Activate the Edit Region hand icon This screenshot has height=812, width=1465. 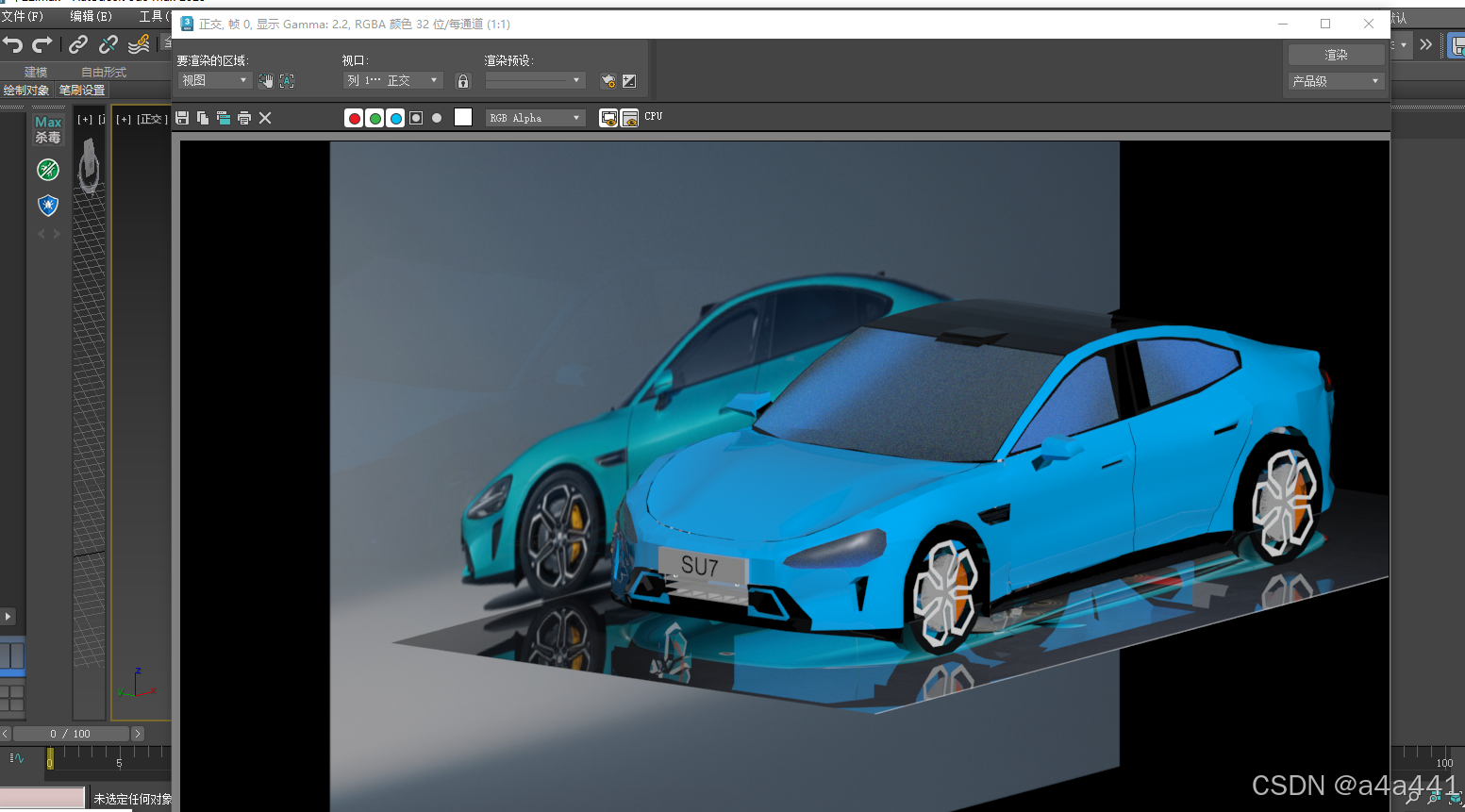click(x=266, y=81)
